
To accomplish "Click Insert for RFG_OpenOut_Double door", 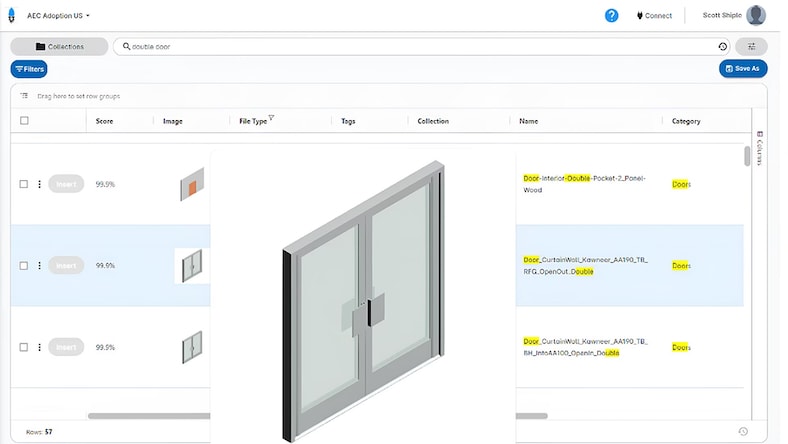I will pos(66,265).
